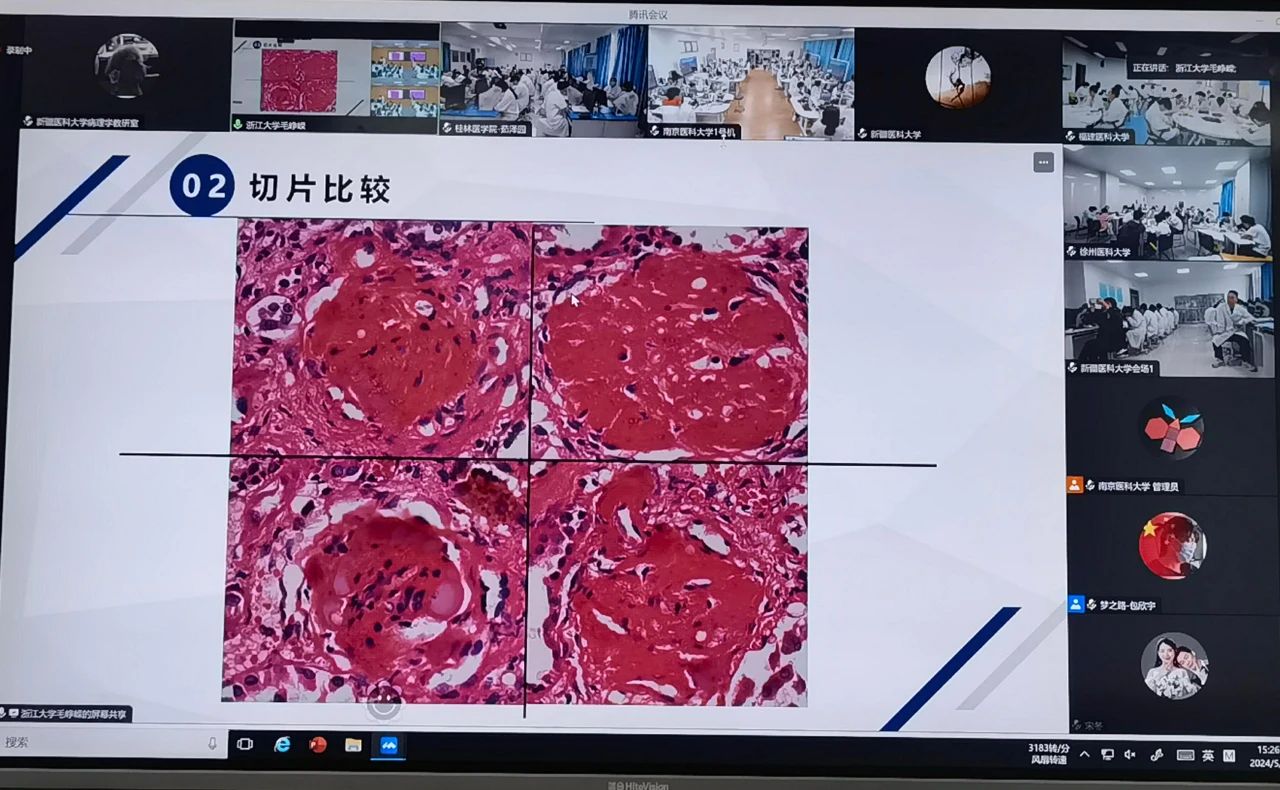Unmute the muted speaker volume tray icon
This screenshot has height=790, width=1280.
click(x=1131, y=755)
